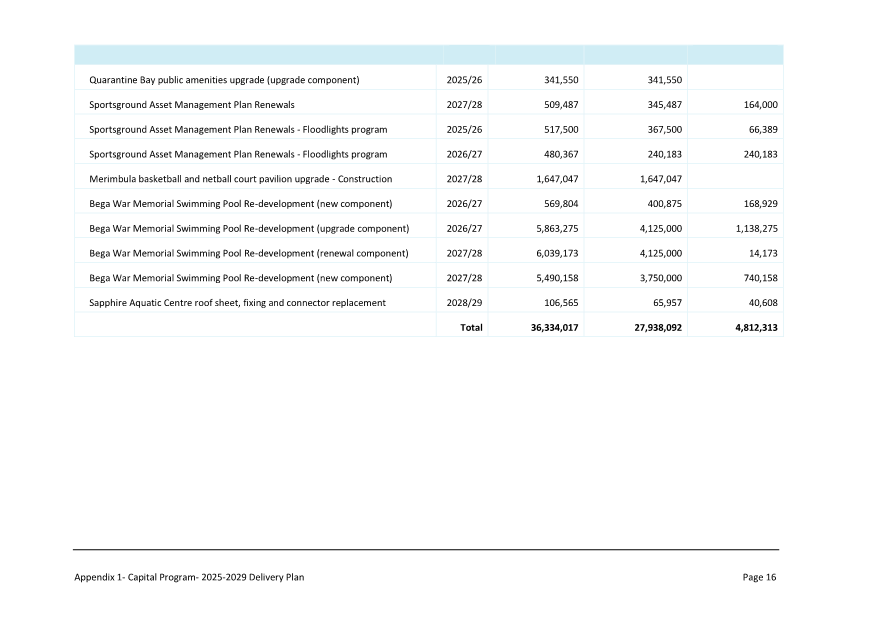Select Merimbula basketball and netball court pavilion upgrade
The height and width of the screenshot is (620, 876).
240,178
